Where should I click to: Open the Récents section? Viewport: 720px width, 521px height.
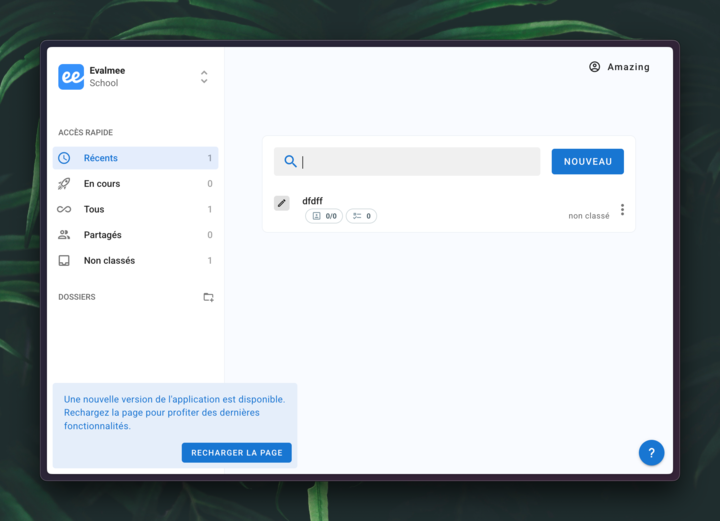pyautogui.click(x=135, y=158)
